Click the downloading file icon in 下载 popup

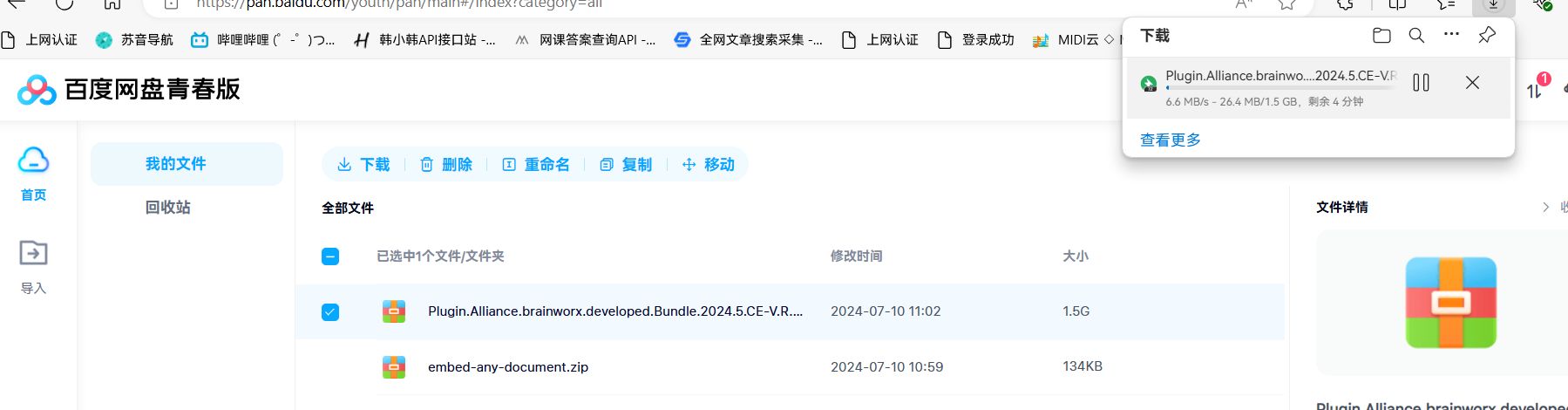coord(1149,84)
